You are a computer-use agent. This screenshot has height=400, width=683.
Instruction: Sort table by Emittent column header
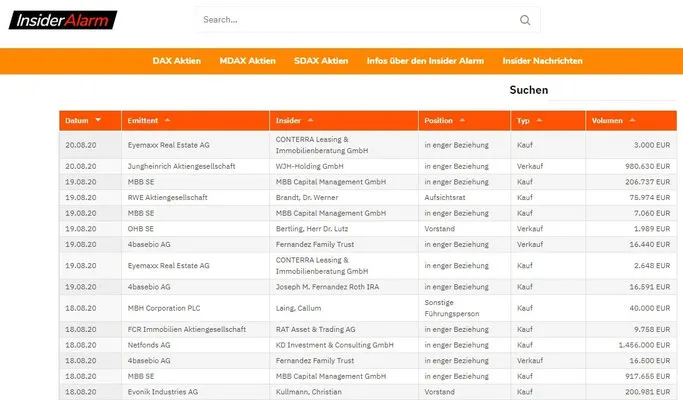pos(195,121)
